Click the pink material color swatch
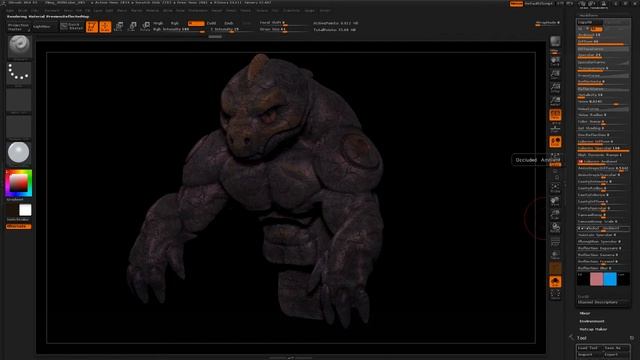The width and height of the screenshot is (640, 360). tap(596, 279)
